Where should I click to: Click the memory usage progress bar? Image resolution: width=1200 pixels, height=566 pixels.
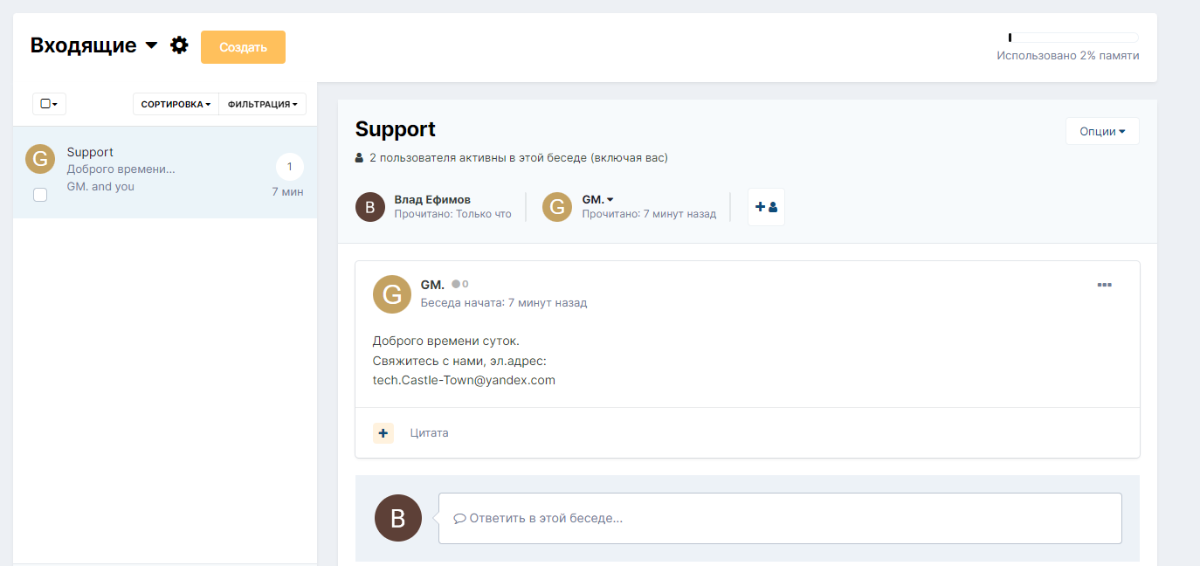[x=1073, y=38]
